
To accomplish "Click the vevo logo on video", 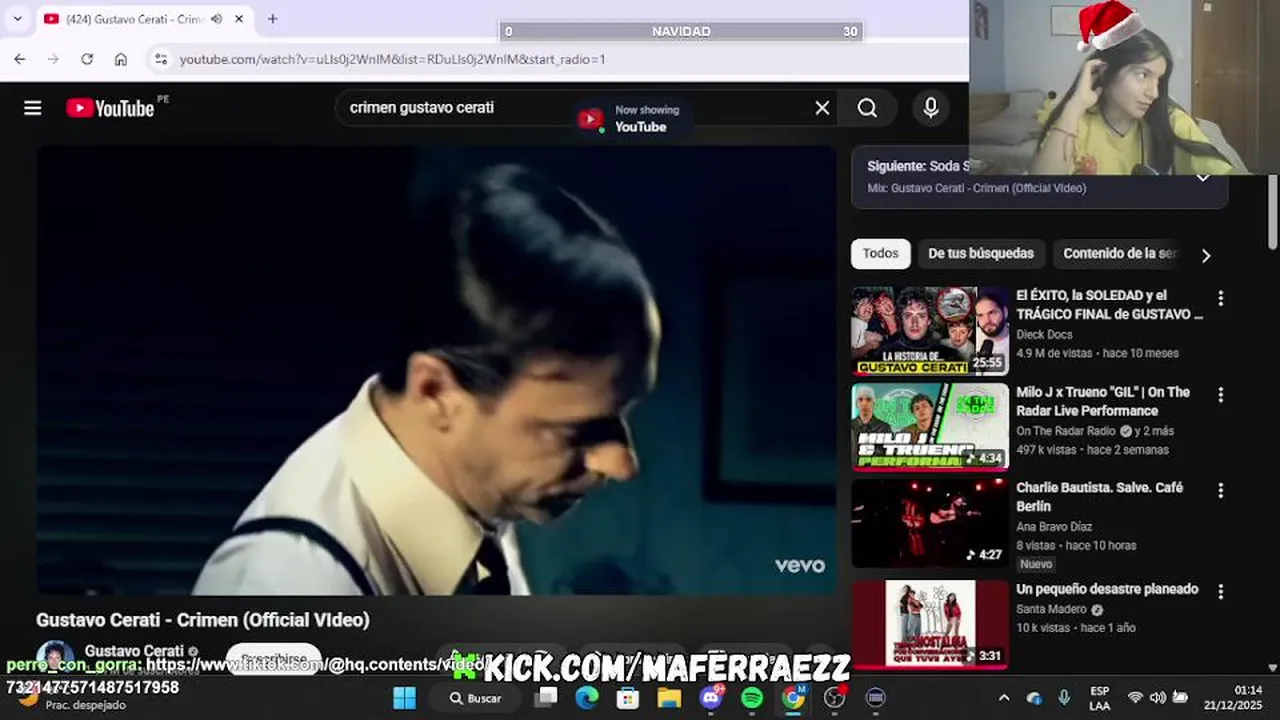I will pos(800,565).
